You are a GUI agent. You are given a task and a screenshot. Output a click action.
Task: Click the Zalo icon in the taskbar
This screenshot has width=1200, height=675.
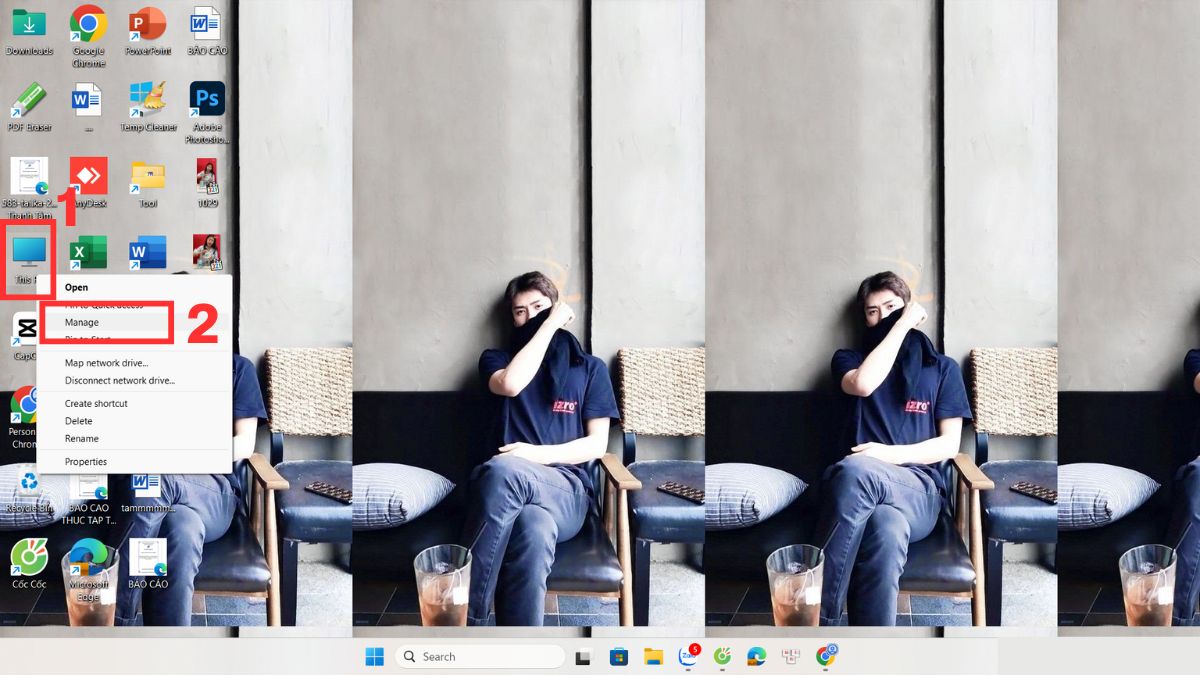[688, 656]
